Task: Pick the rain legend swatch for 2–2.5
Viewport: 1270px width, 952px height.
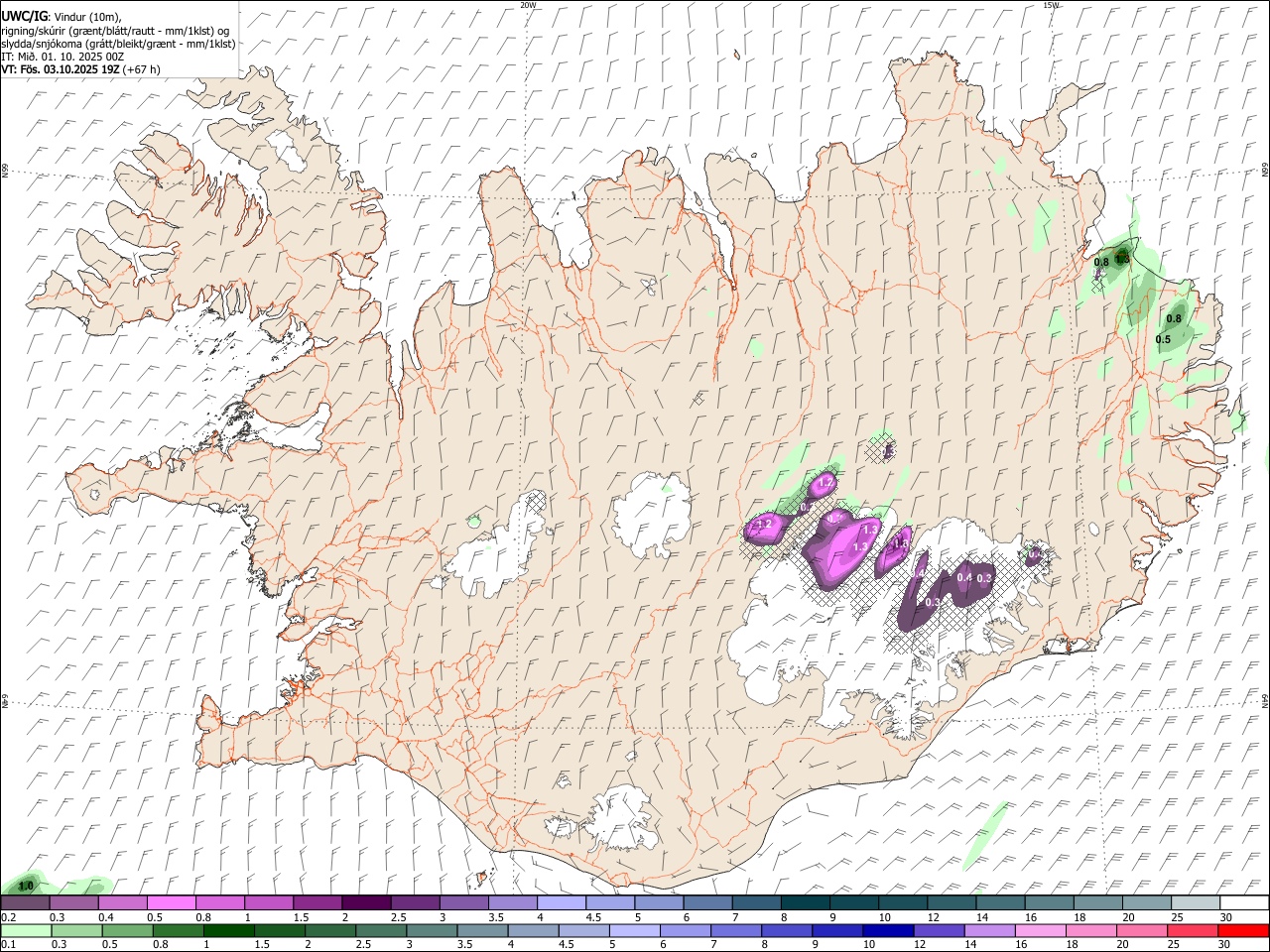Action: tap(330, 930)
